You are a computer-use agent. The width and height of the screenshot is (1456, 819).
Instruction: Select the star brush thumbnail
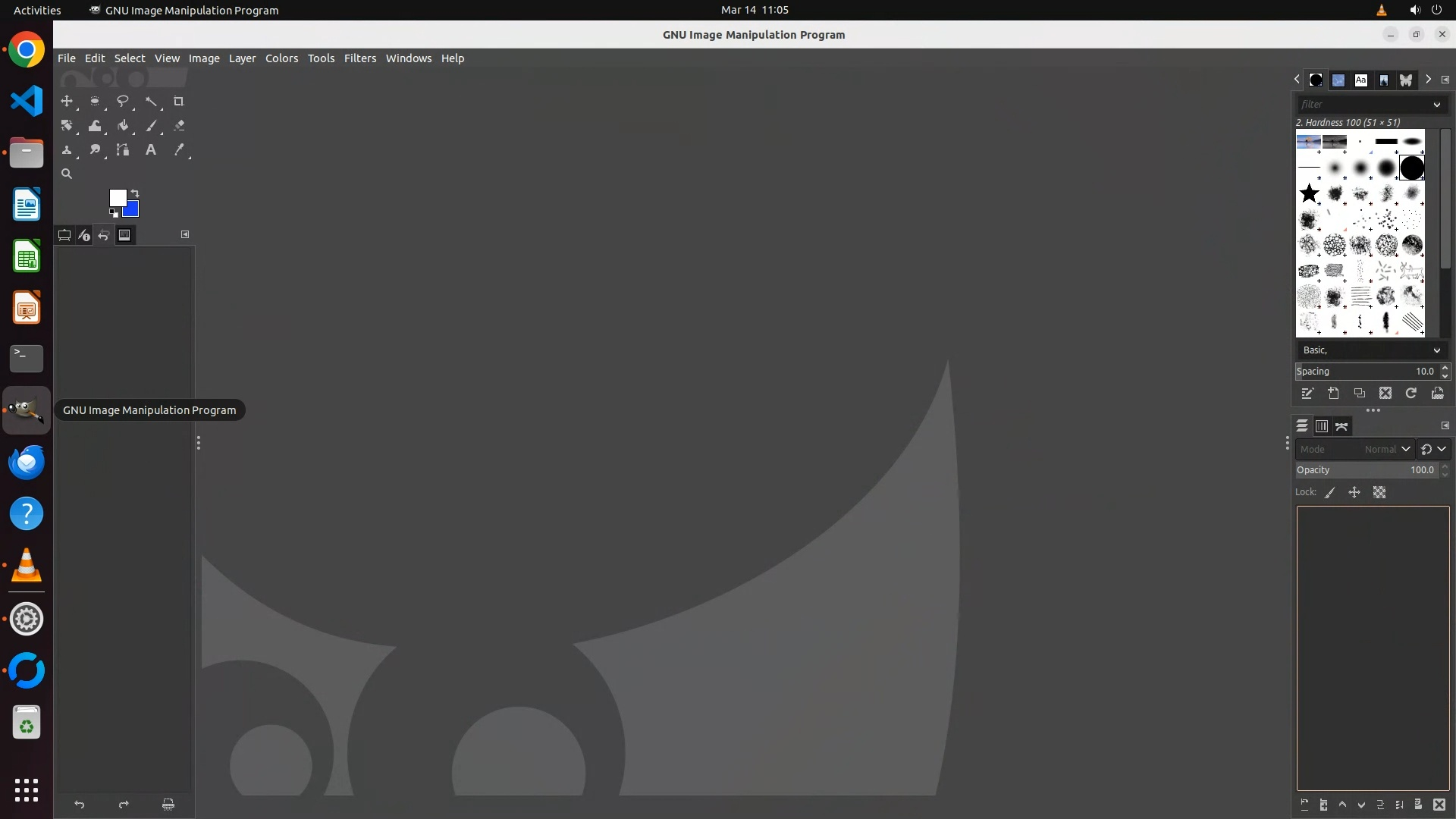pos(1309,193)
